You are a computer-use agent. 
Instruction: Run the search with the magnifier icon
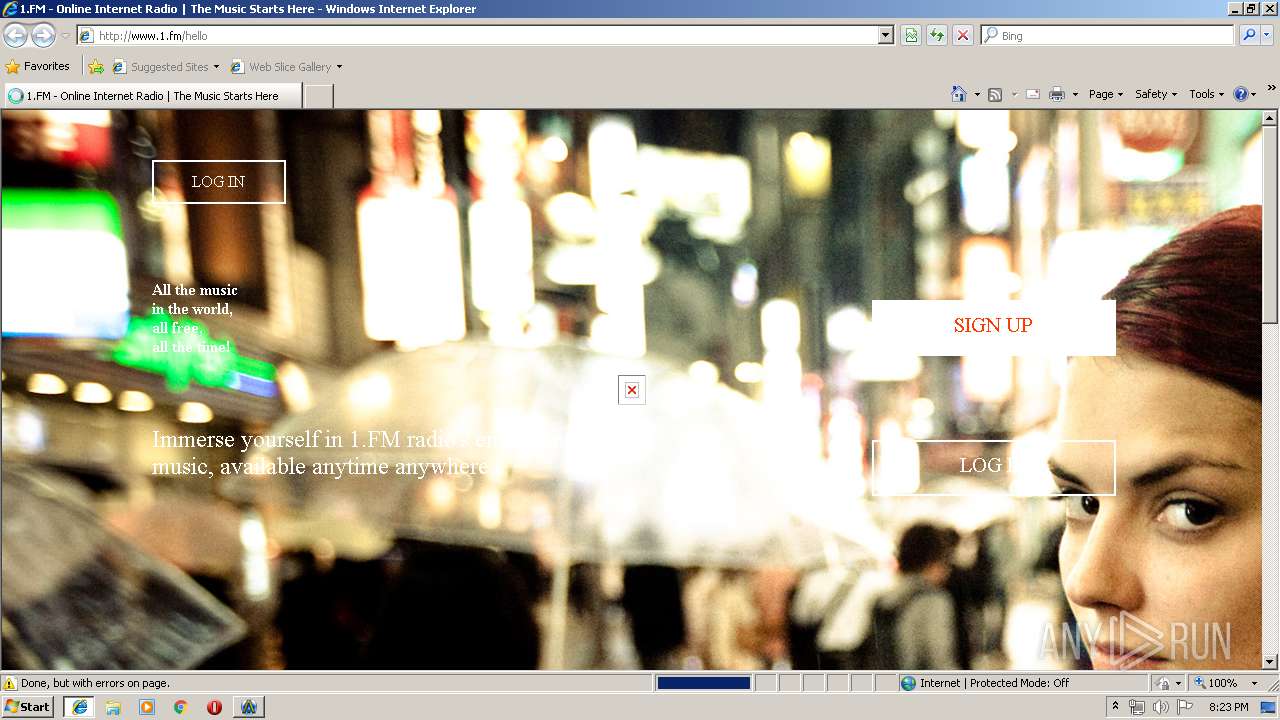coord(1248,35)
